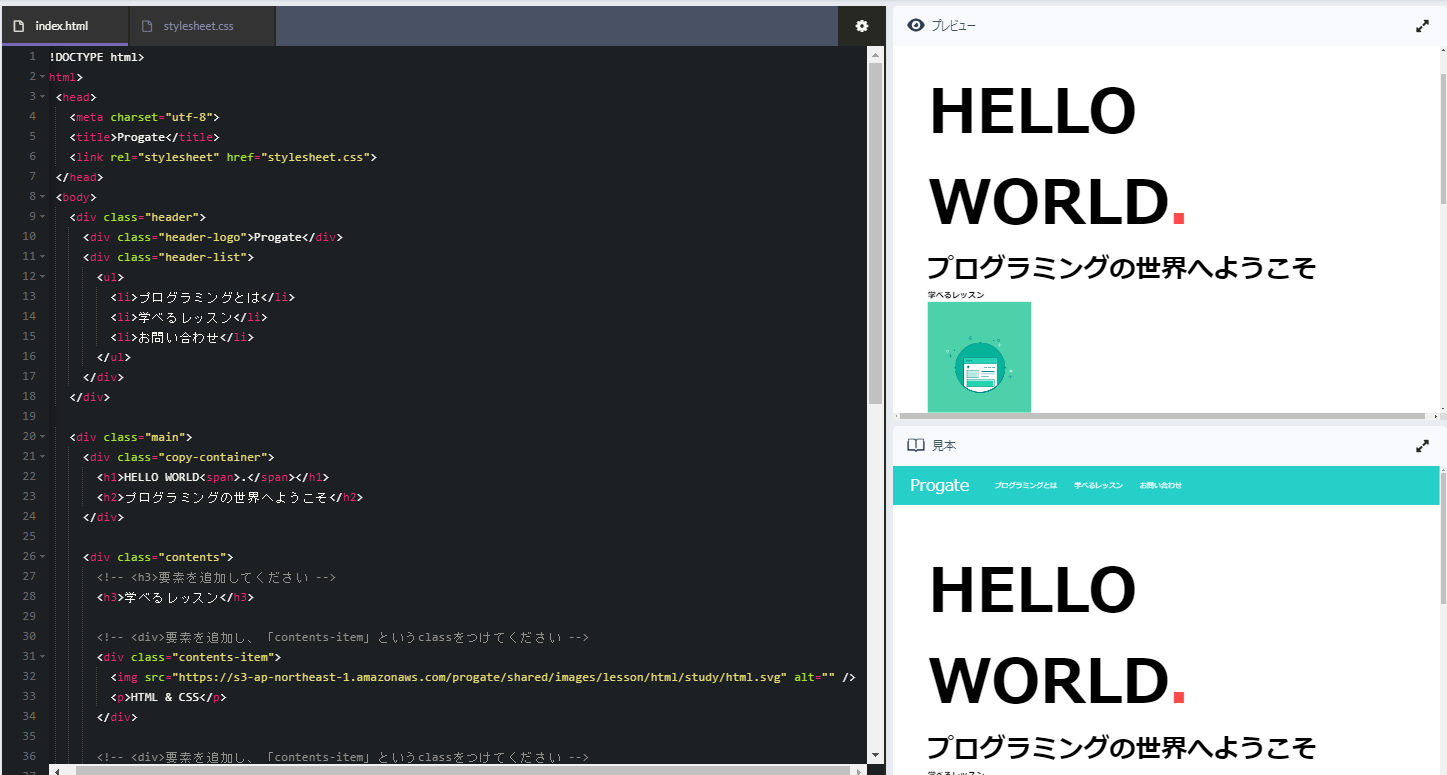Click the header-logo div code line

[x=213, y=237]
